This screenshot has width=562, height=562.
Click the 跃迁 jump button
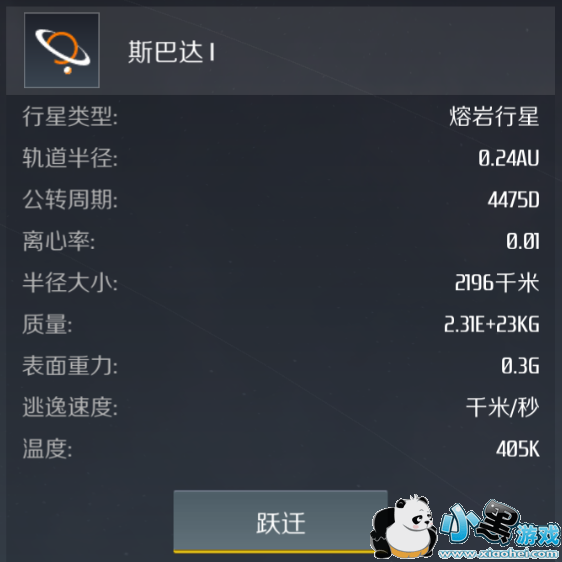280,521
